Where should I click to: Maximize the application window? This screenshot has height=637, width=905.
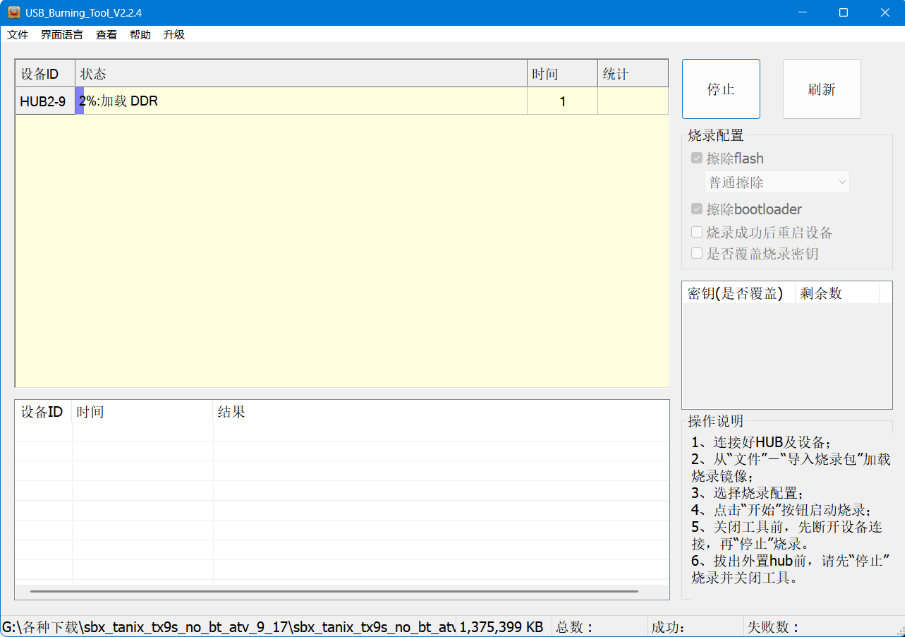843,12
